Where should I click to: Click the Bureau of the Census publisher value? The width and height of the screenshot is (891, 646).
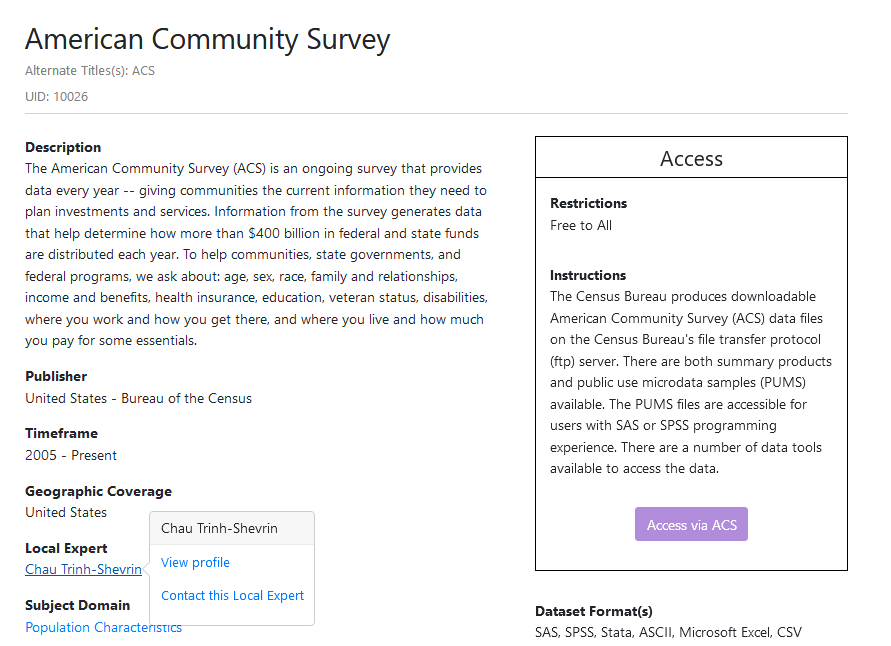[138, 398]
